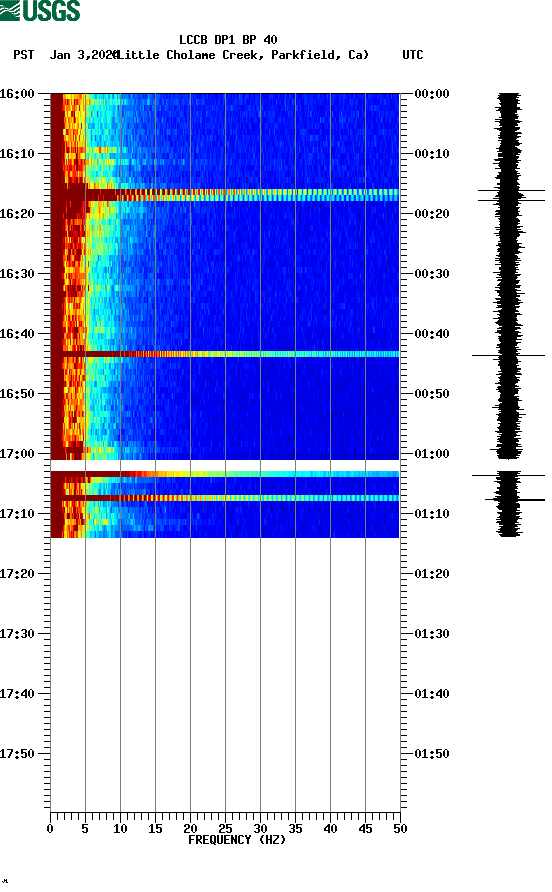Click the 'Jan 3' date text
The height and width of the screenshot is (892, 552).
coord(67,55)
